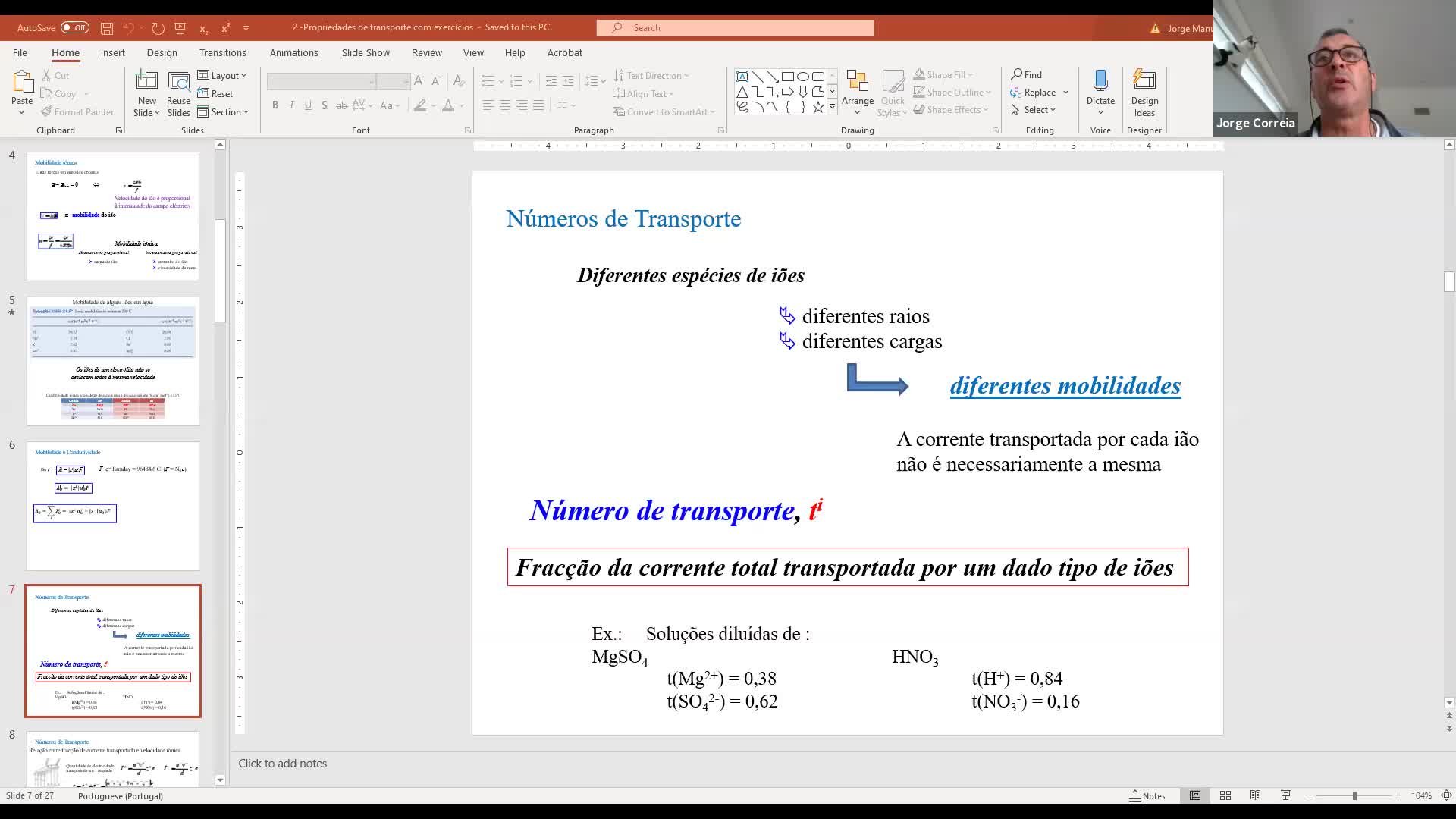1456x819 pixels.
Task: Expand the Layout dropdown
Action: [222, 76]
